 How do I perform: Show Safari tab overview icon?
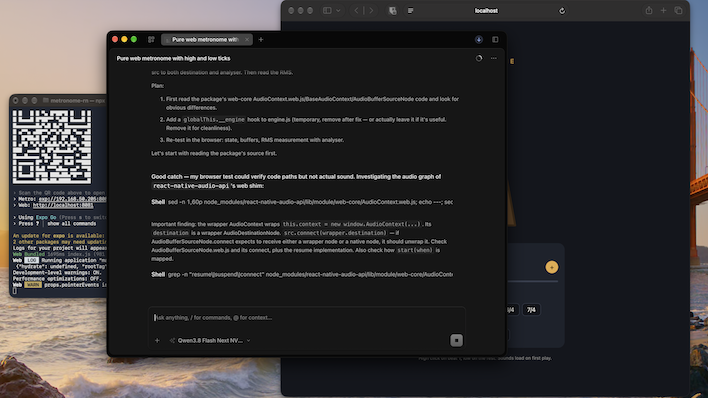(x=678, y=10)
